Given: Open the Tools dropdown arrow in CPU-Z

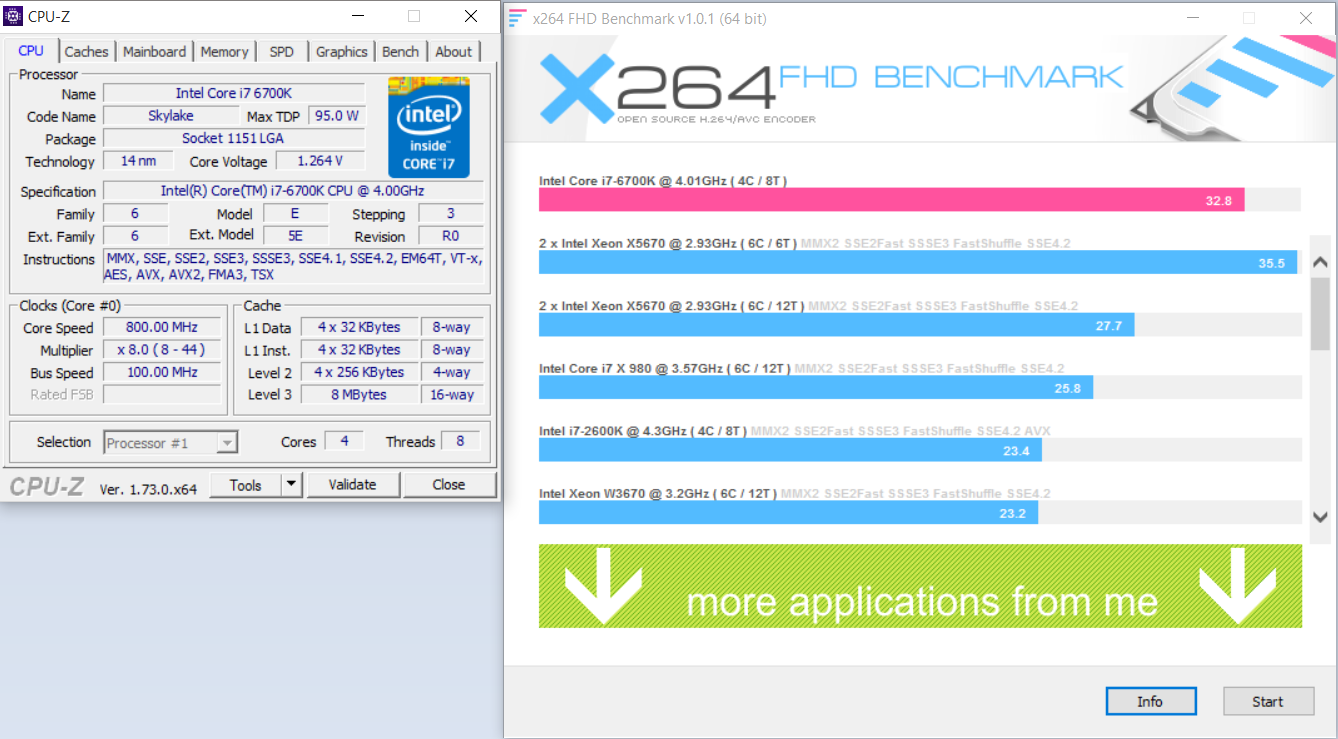Looking at the screenshot, I should (x=291, y=485).
